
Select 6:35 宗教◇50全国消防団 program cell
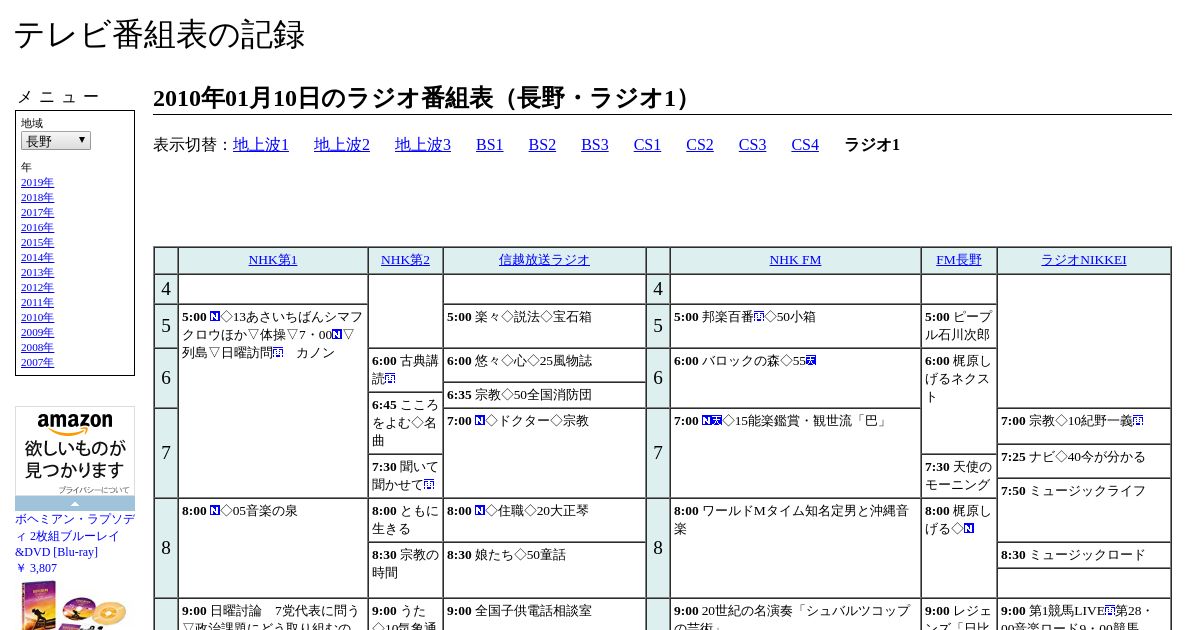click(544, 395)
